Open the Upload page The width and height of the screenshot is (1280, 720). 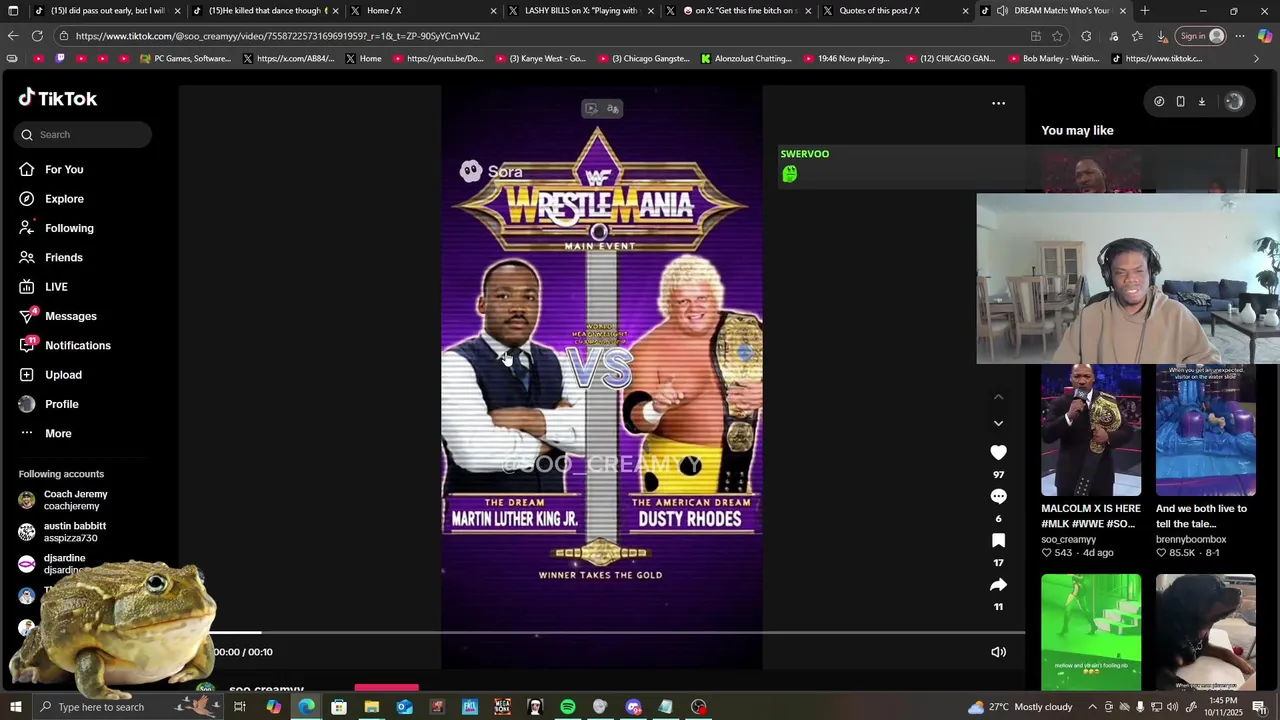point(63,375)
